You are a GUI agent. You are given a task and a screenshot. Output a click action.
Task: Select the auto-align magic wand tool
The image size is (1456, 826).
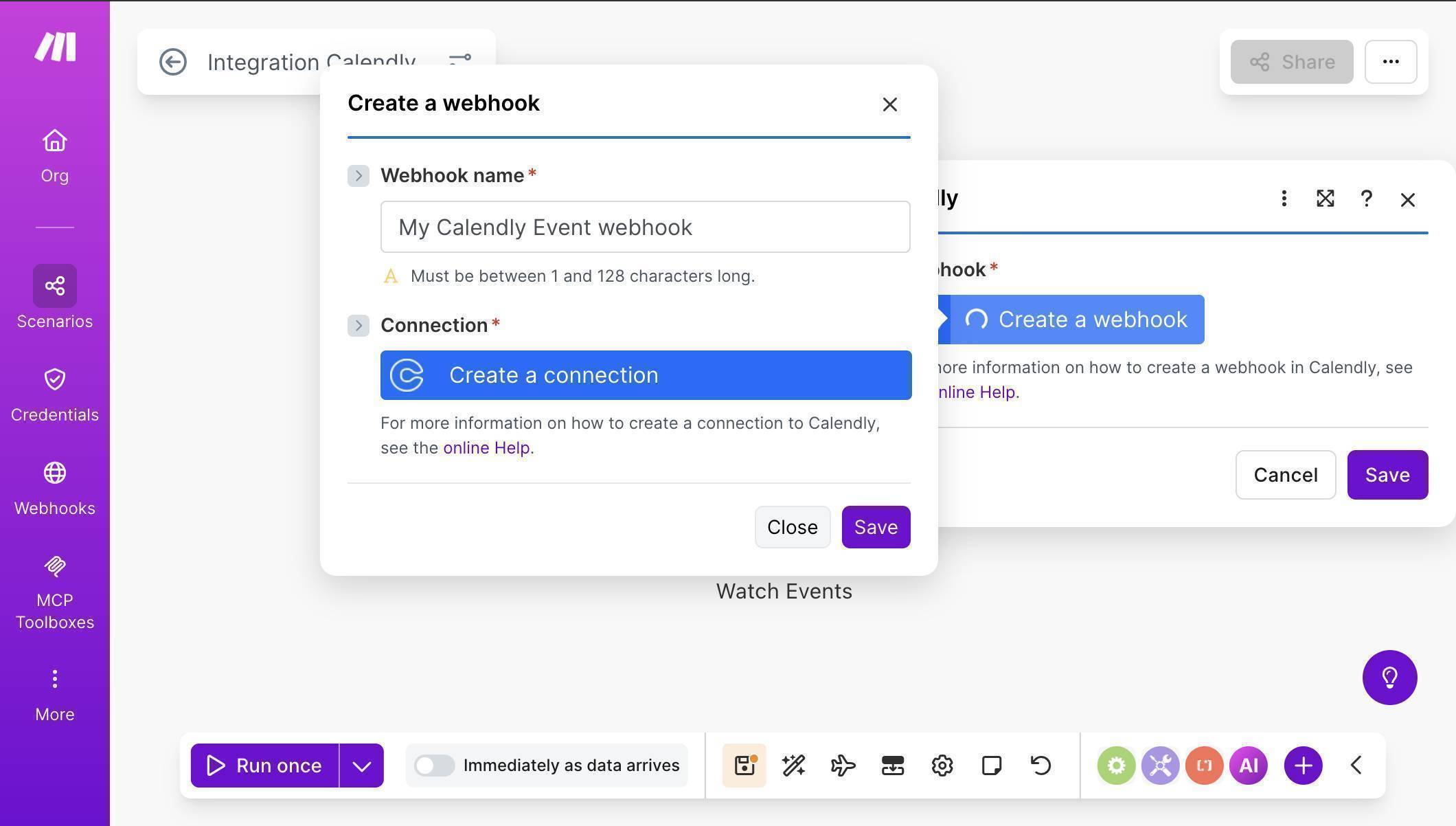tap(793, 765)
